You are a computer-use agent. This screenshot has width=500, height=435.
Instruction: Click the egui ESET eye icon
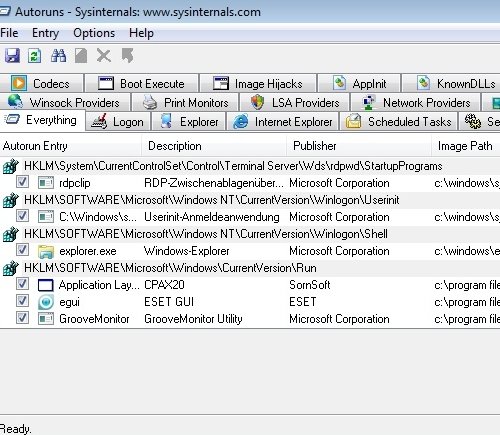(46, 302)
